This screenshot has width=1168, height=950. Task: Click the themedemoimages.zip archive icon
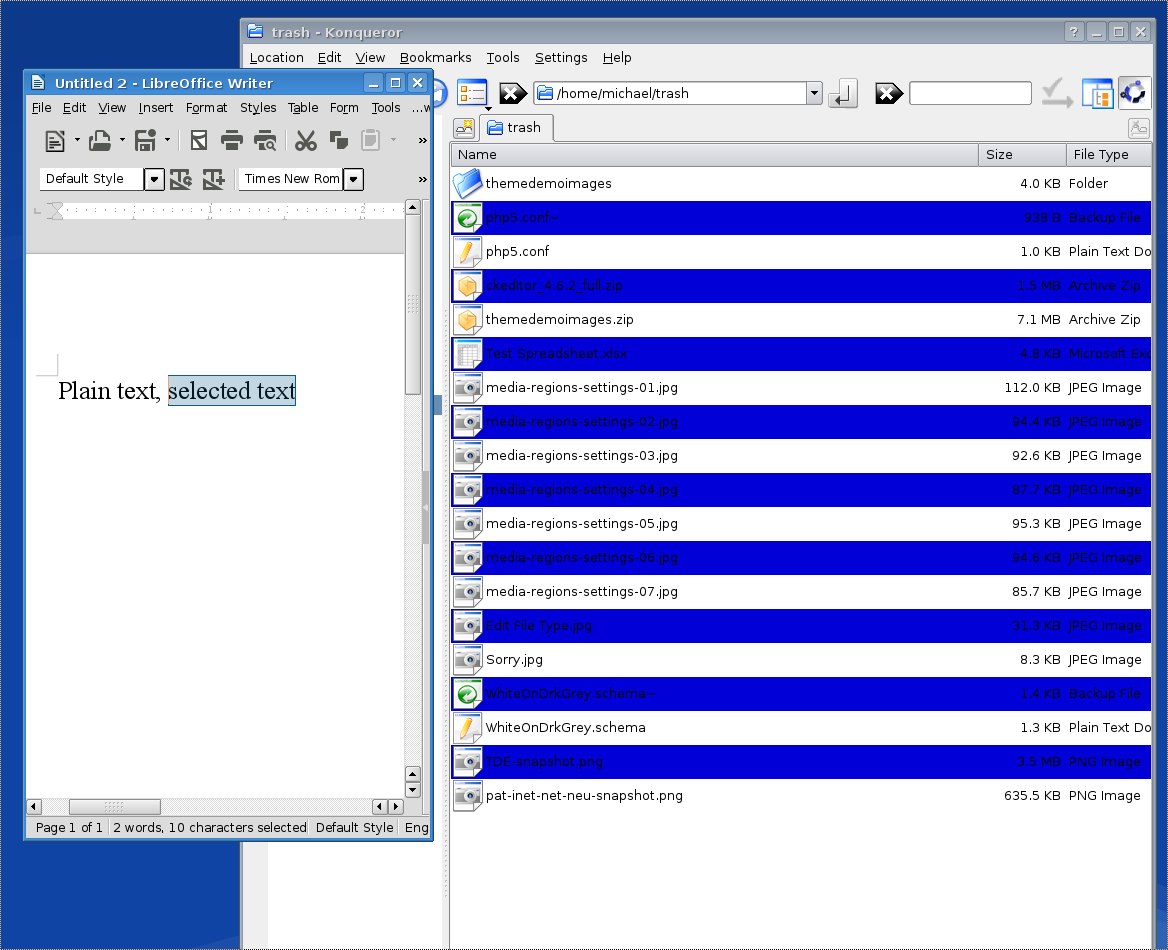[467, 320]
